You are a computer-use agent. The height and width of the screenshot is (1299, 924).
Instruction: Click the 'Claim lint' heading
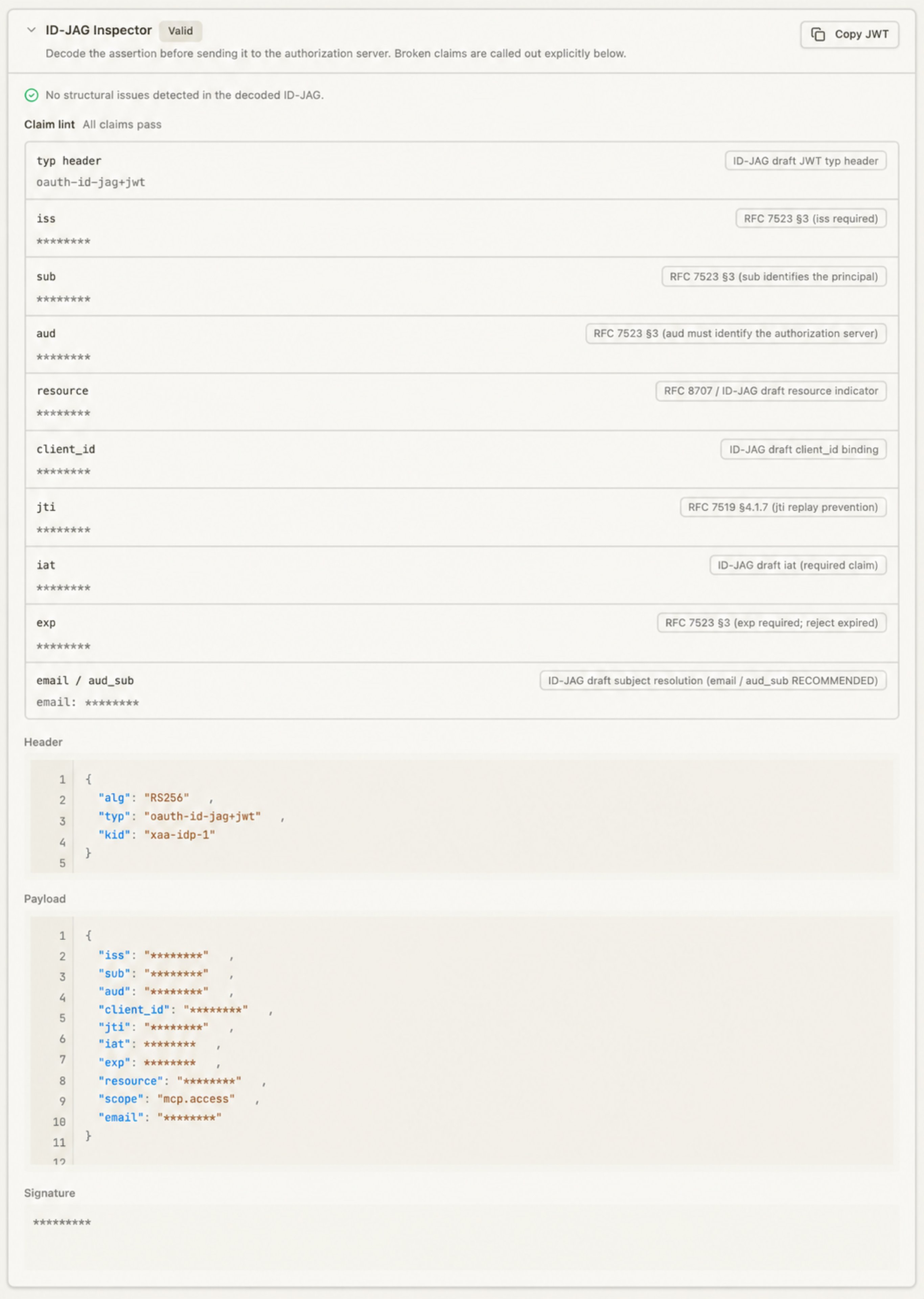(x=49, y=124)
